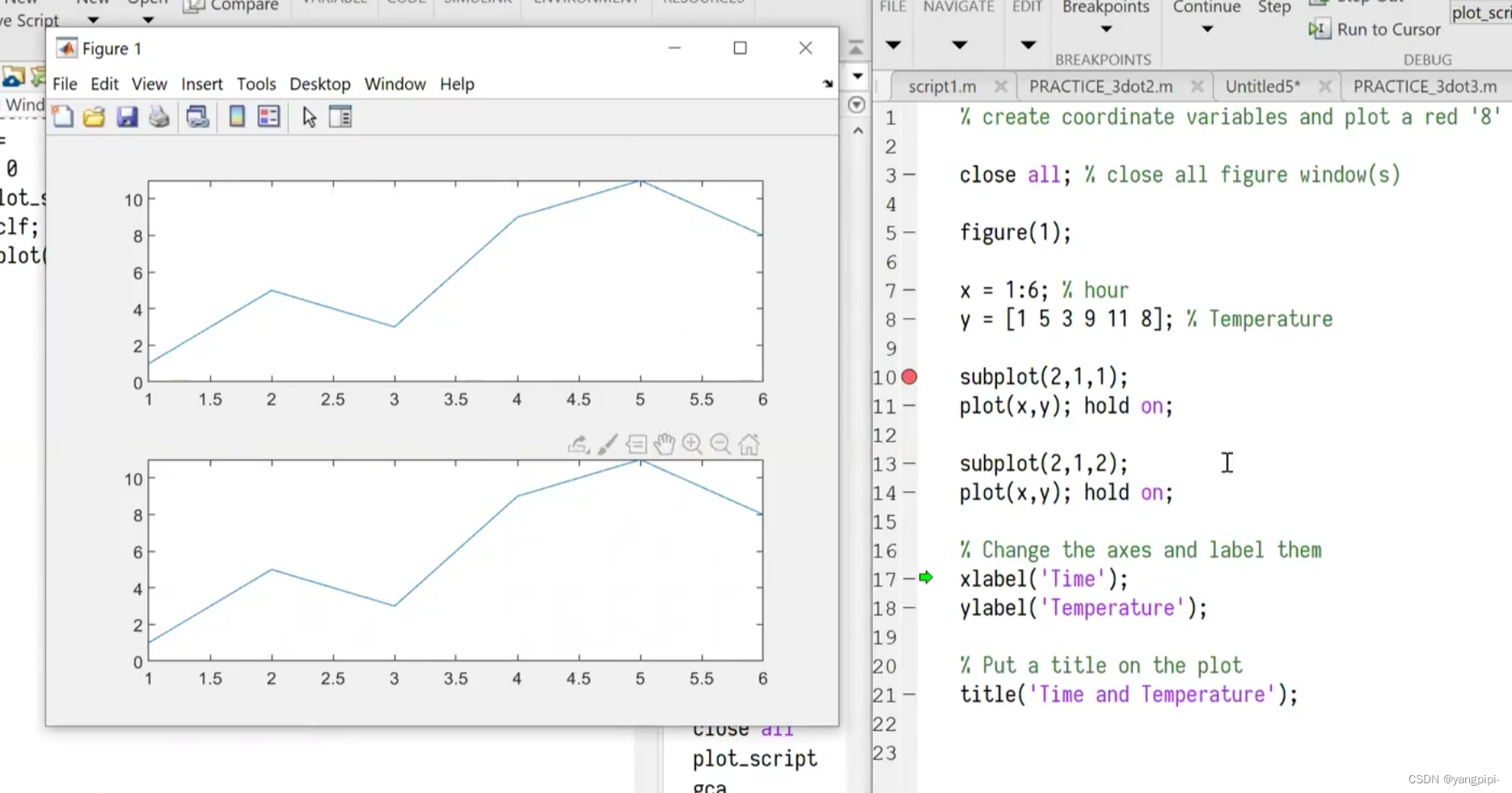This screenshot has height=793, width=1512.
Task: Click inside the upper subplot axes
Action: pyautogui.click(x=455, y=281)
